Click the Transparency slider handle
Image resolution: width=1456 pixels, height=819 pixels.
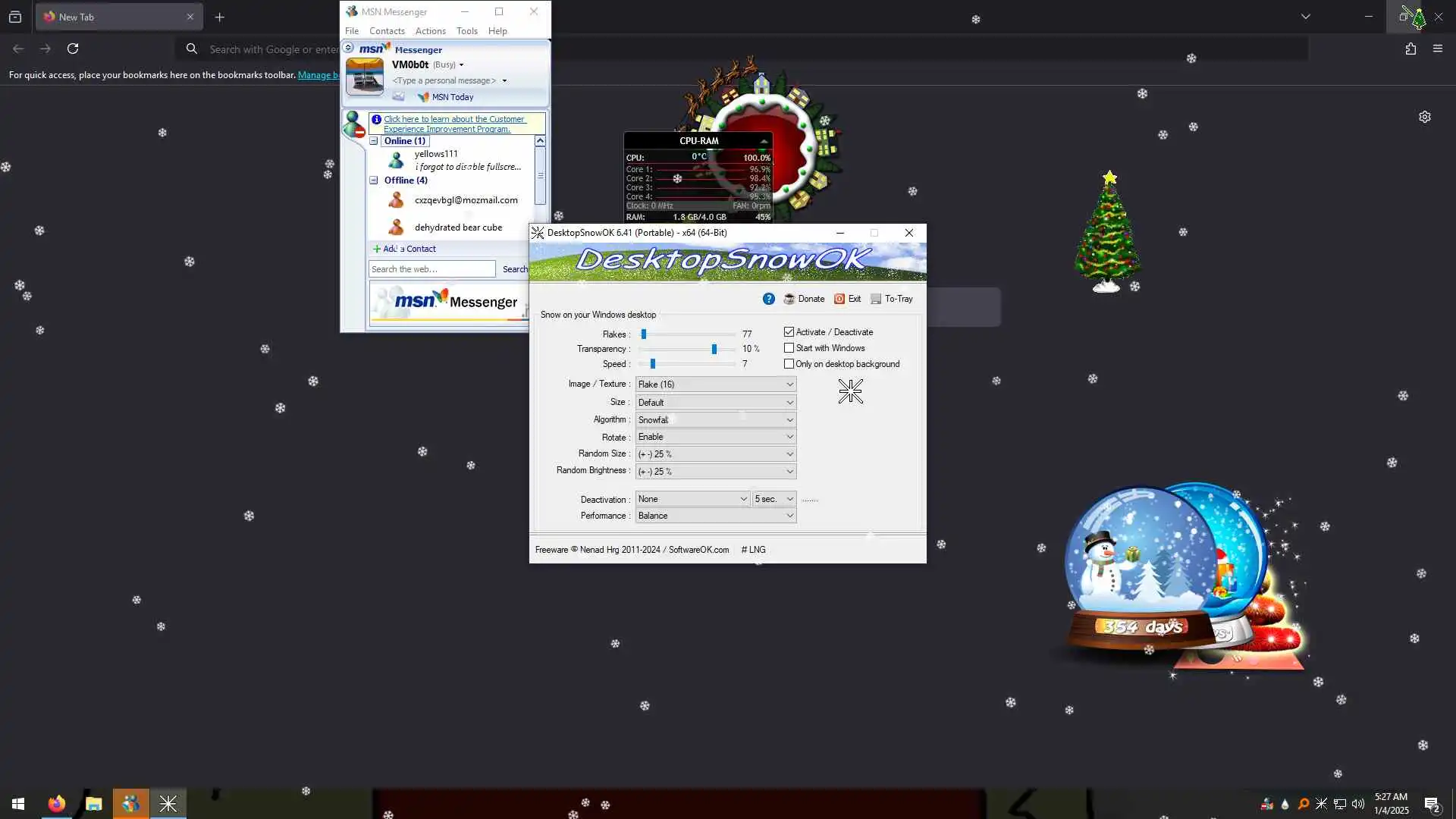tap(714, 349)
